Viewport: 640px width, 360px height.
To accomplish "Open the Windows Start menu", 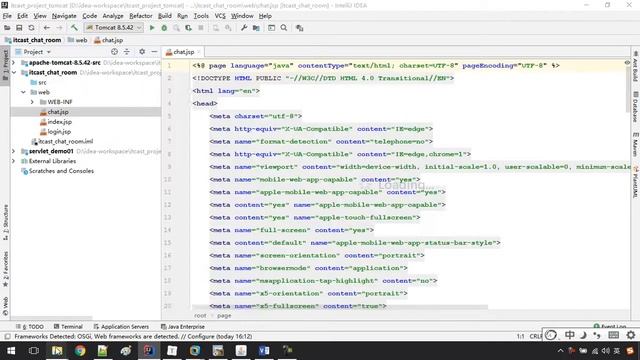I will 11,351.
